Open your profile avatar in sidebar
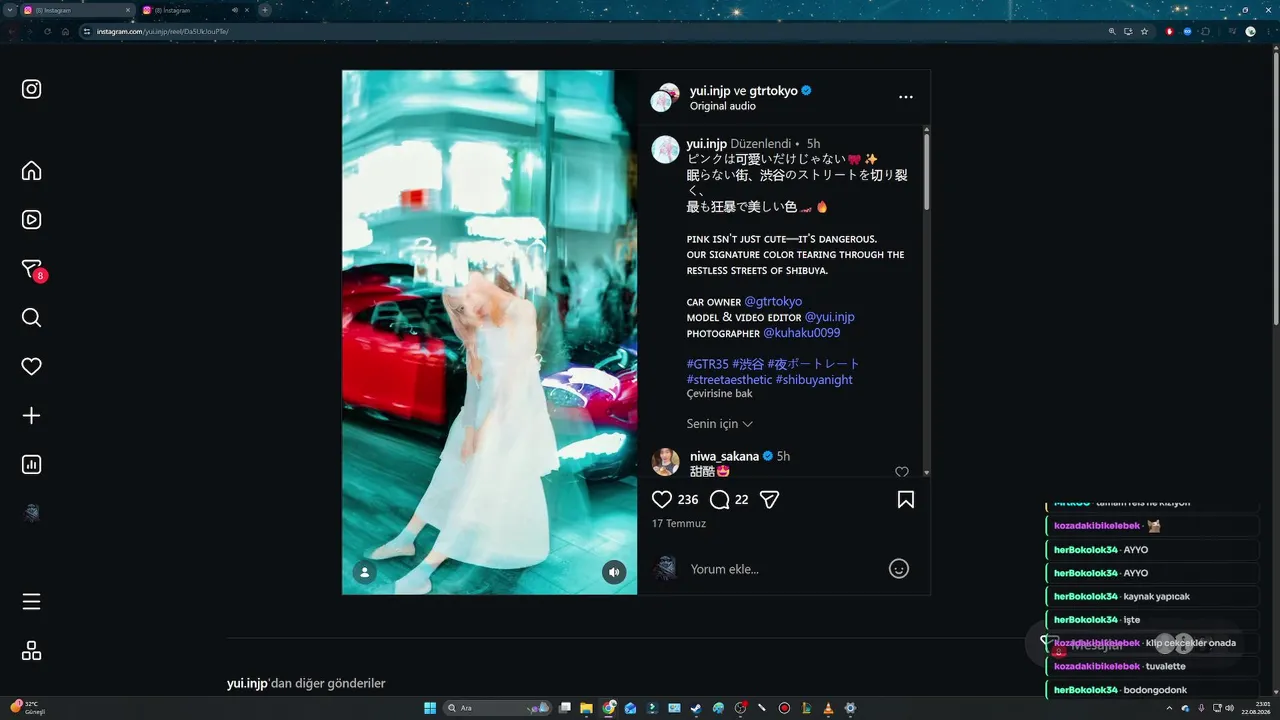Viewport: 1280px width, 720px height. pyautogui.click(x=31, y=513)
